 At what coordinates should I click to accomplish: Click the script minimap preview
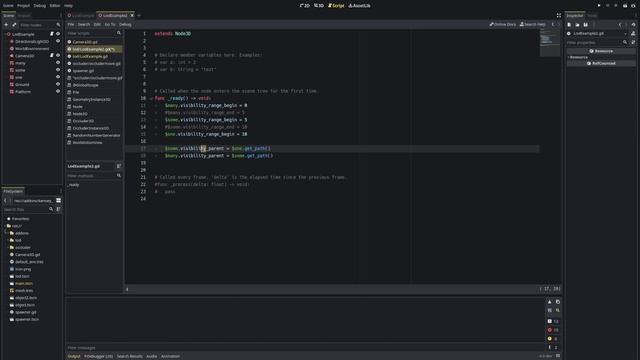550,44
